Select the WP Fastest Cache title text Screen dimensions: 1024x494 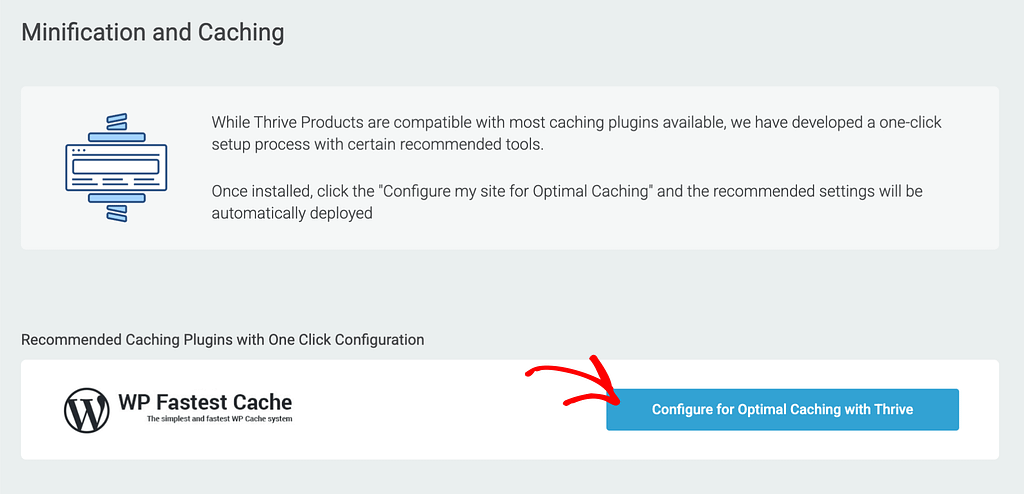tap(205, 401)
